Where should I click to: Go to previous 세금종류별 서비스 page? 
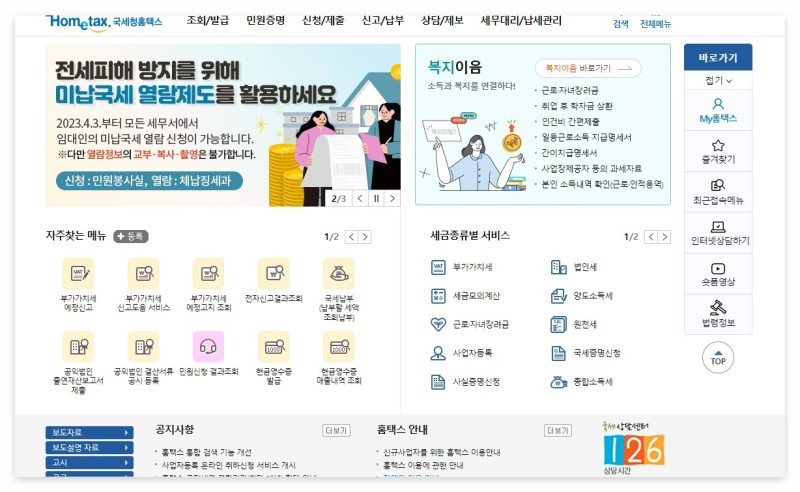pos(651,237)
